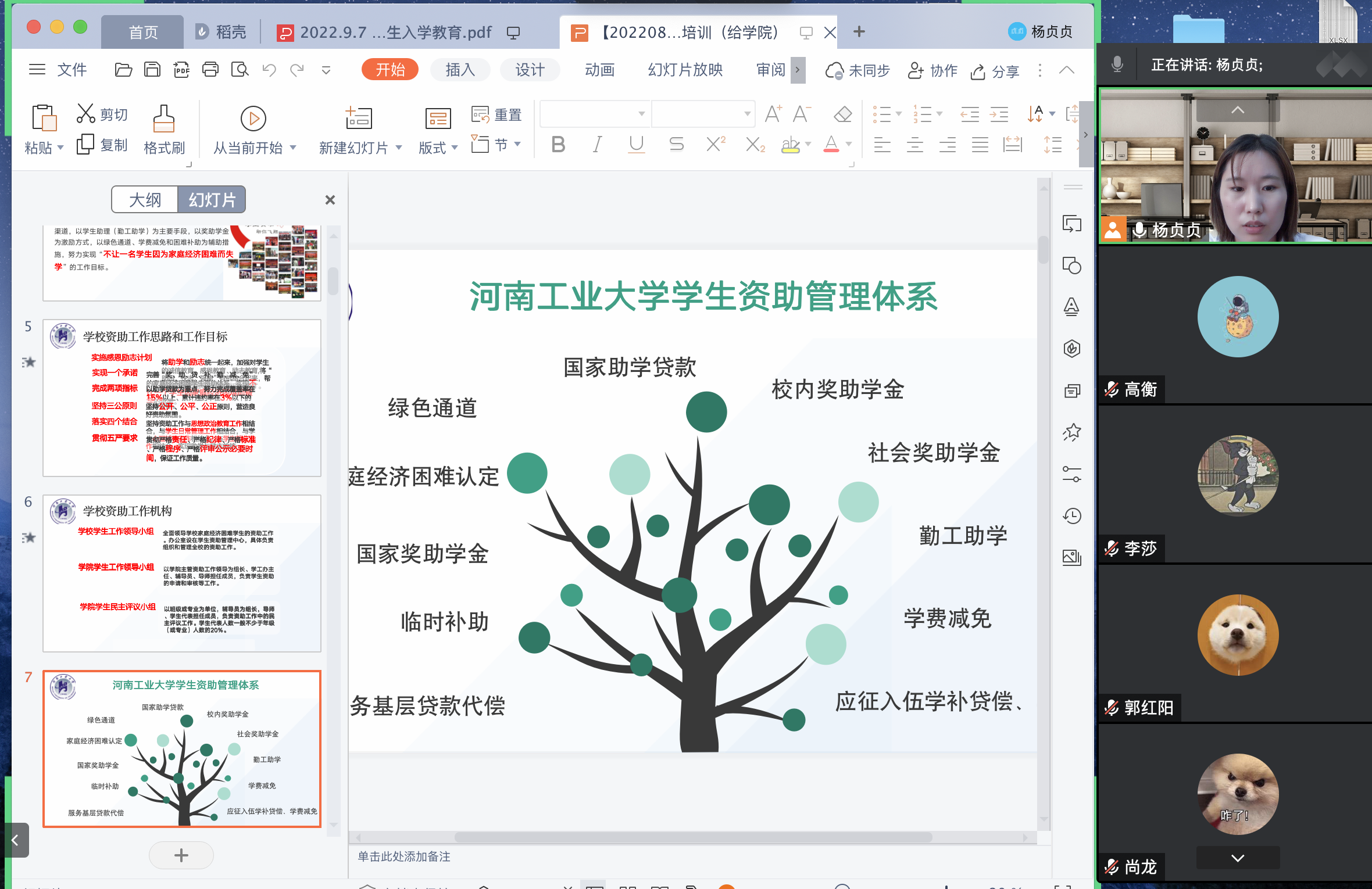Viewport: 1372px width, 889px height.
Task: Click the 分享 share button
Action: coord(995,71)
